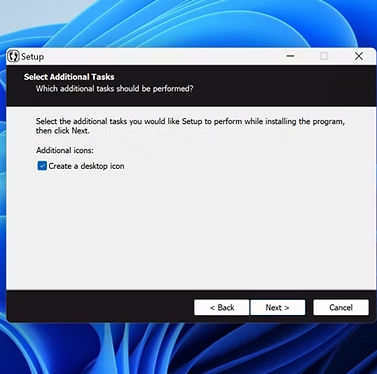The width and height of the screenshot is (377, 374).
Task: Uncheck the Create a desktop icon checkbox
Action: tap(42, 166)
